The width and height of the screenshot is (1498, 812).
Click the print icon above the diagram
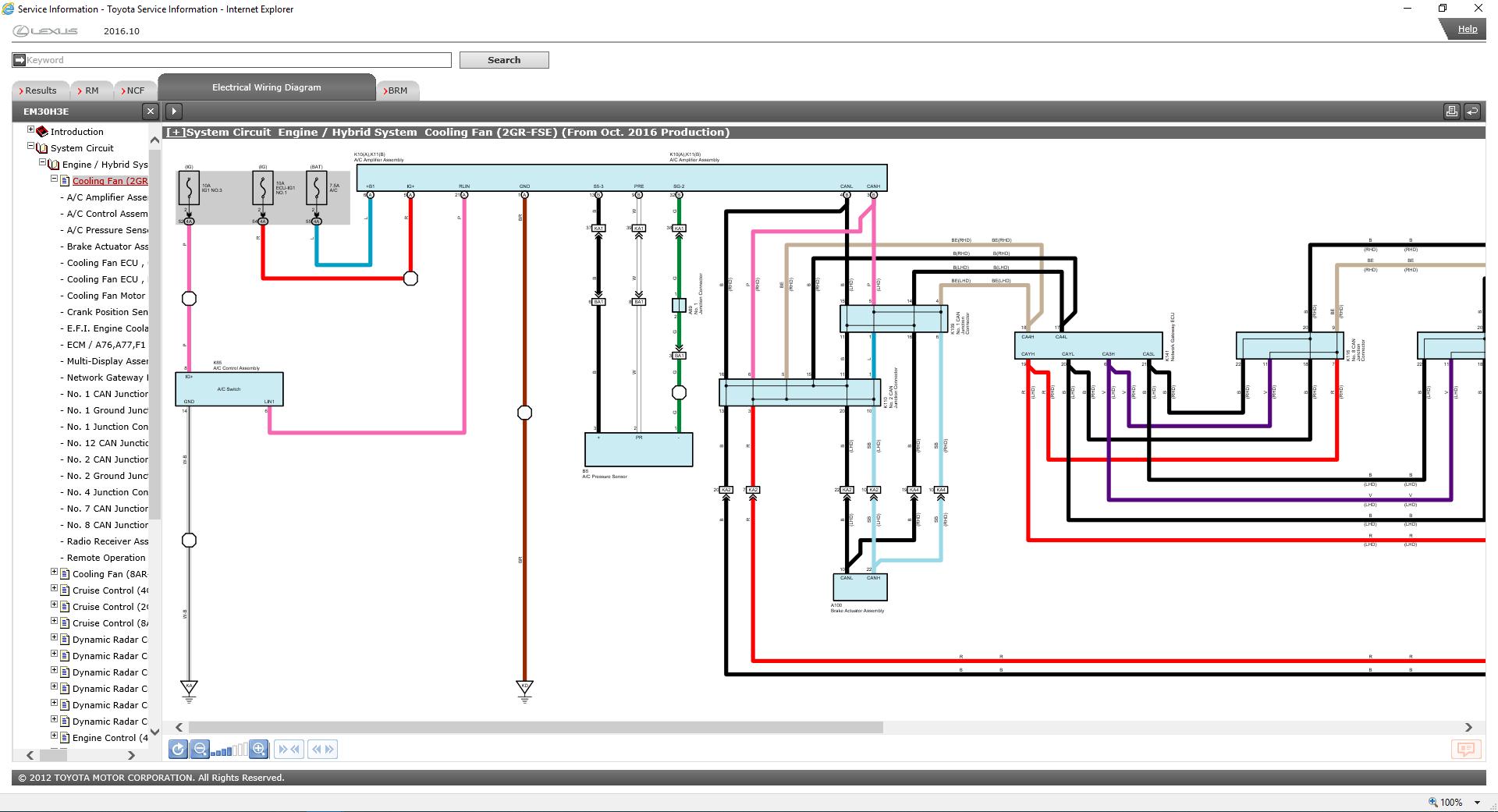1451,112
